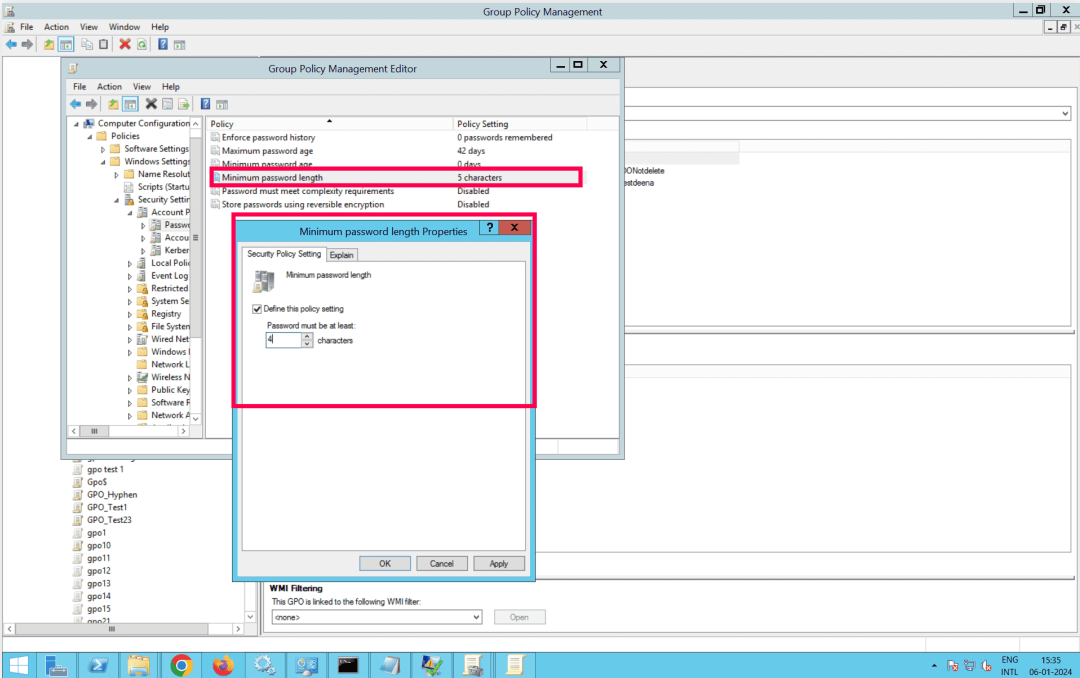Click the question mark help button in Properties dialog

489,229
